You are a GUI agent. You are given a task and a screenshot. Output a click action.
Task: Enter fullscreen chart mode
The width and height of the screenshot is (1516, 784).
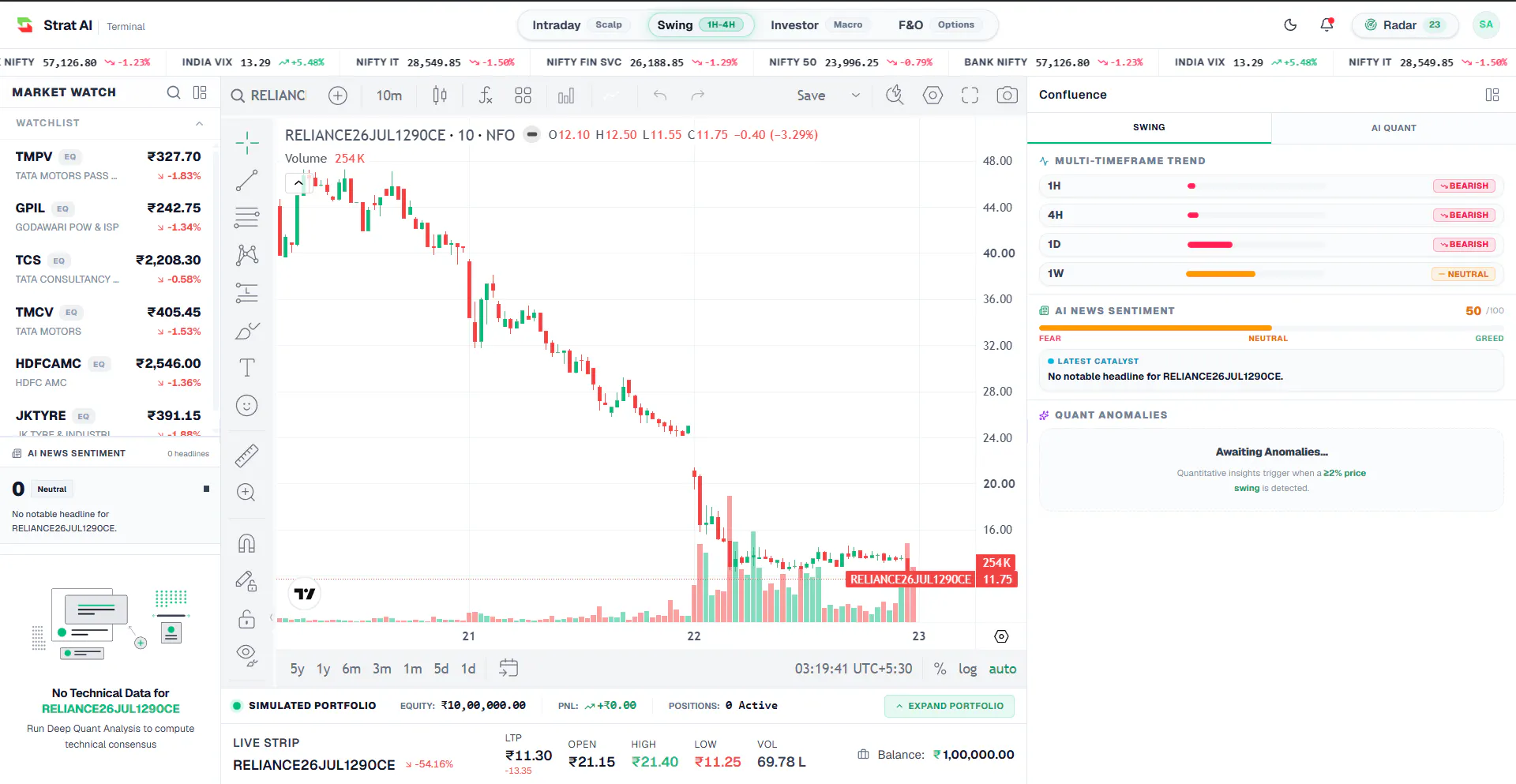pos(970,96)
